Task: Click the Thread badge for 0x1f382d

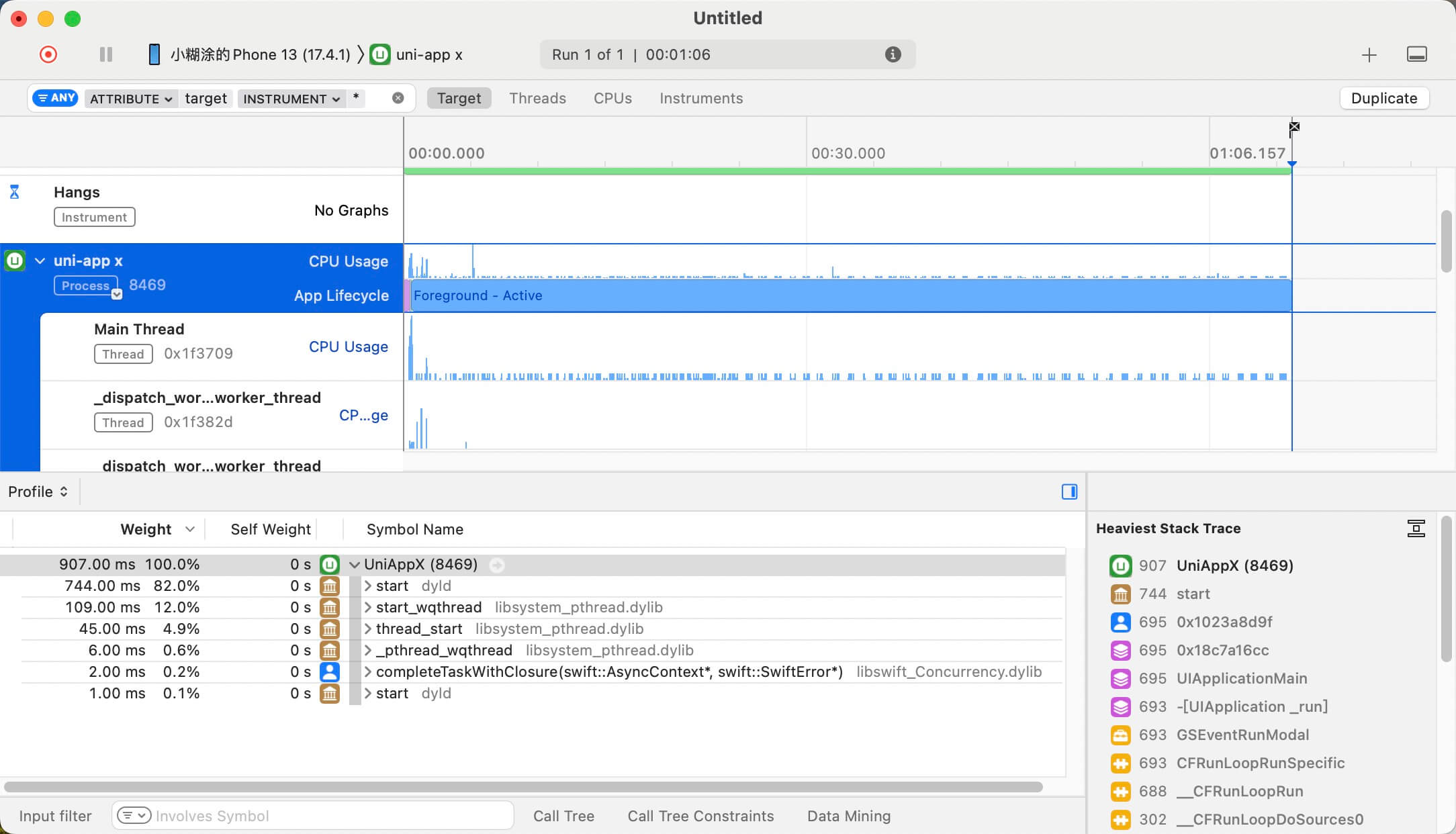Action: [x=123, y=422]
